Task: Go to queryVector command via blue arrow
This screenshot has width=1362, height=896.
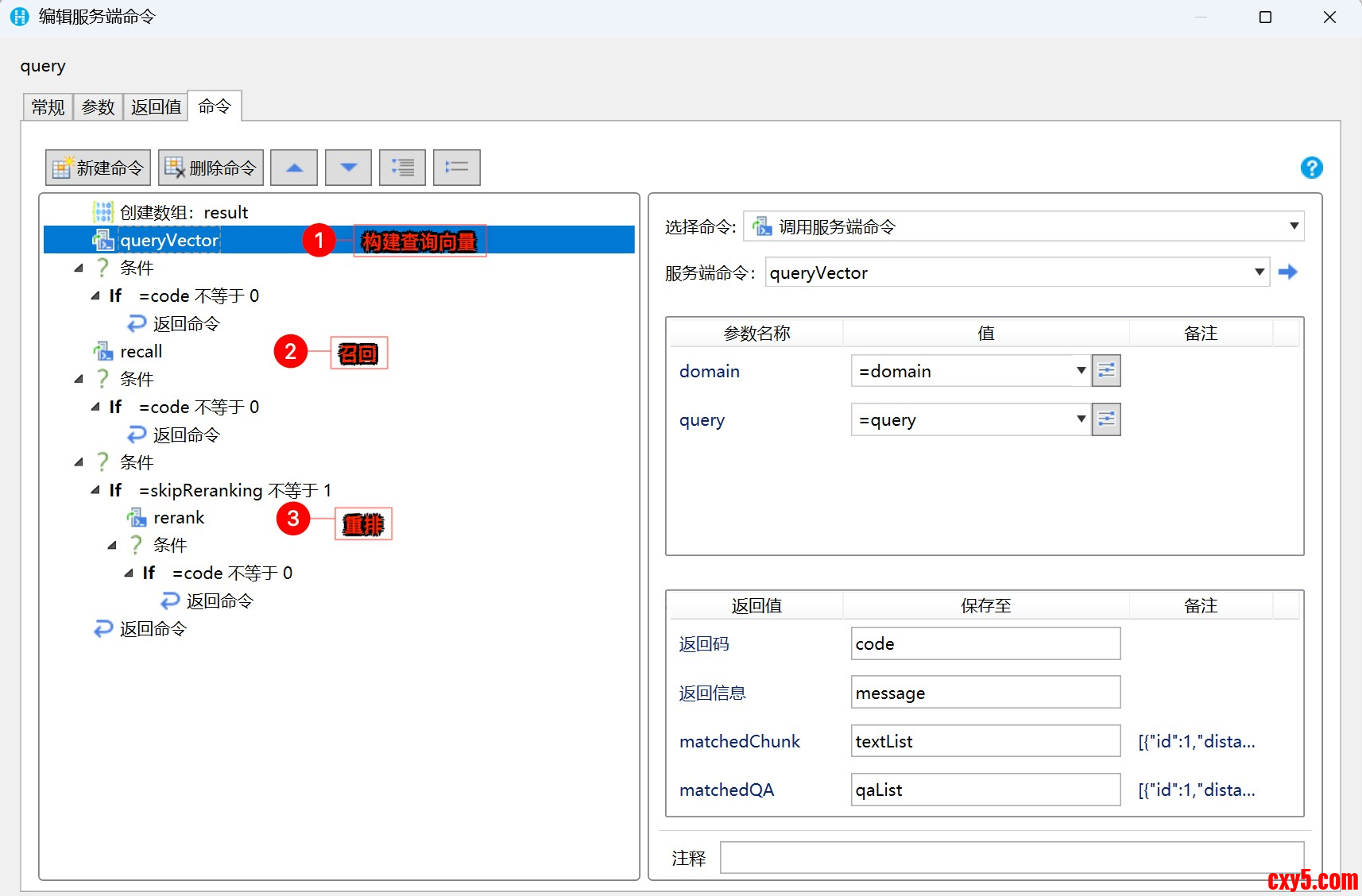Action: pyautogui.click(x=1287, y=272)
